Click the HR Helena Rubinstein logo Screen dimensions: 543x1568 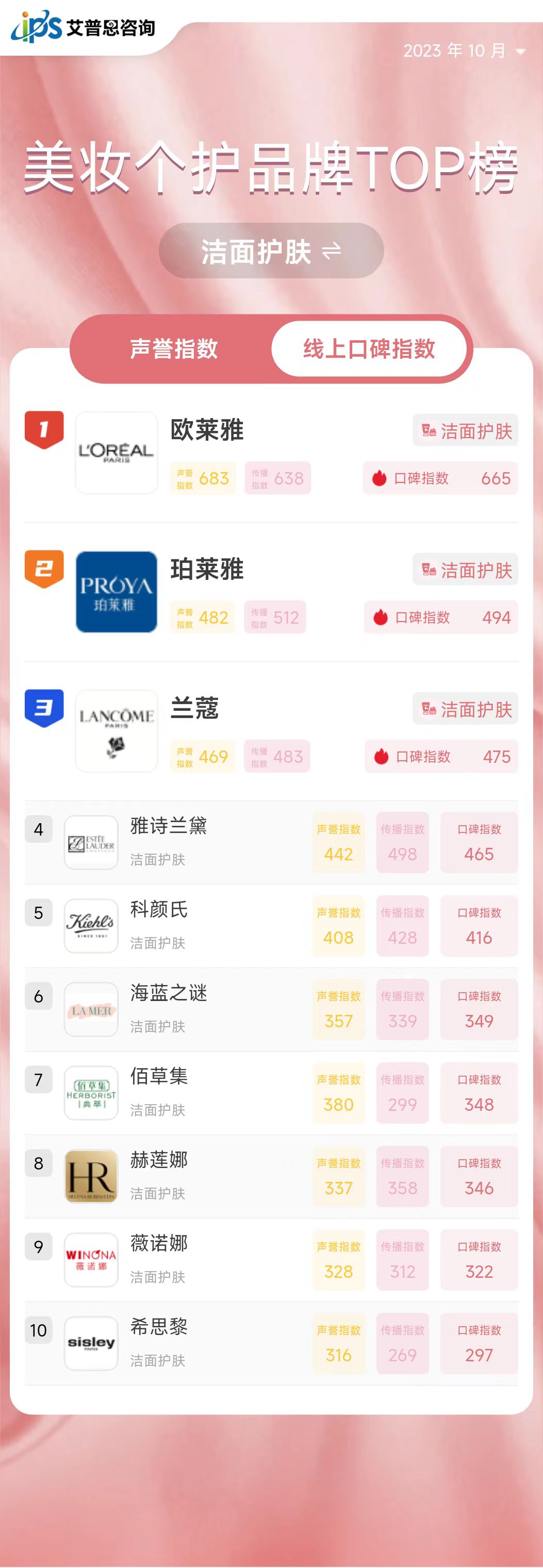[91, 1176]
